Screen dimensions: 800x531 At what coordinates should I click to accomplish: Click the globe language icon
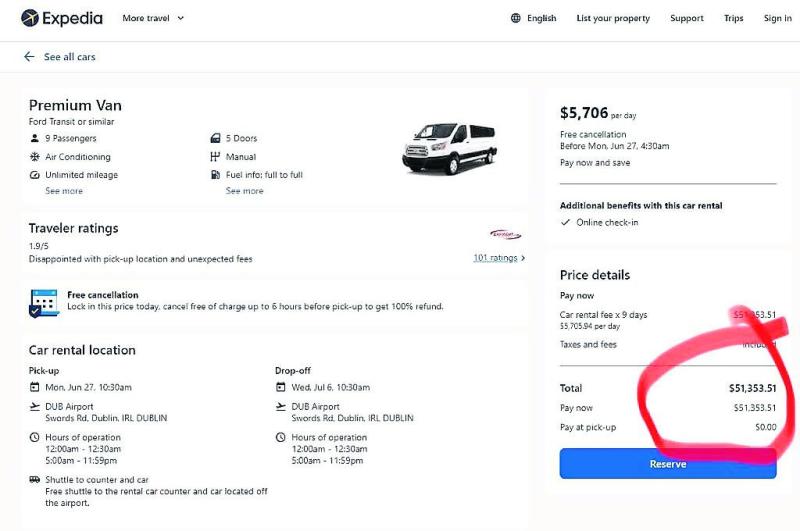coord(516,18)
